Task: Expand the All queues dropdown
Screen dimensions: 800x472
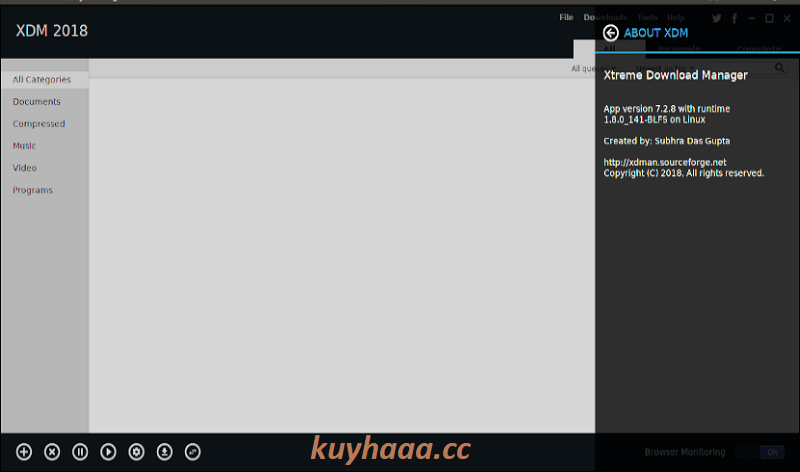Action: coord(594,68)
